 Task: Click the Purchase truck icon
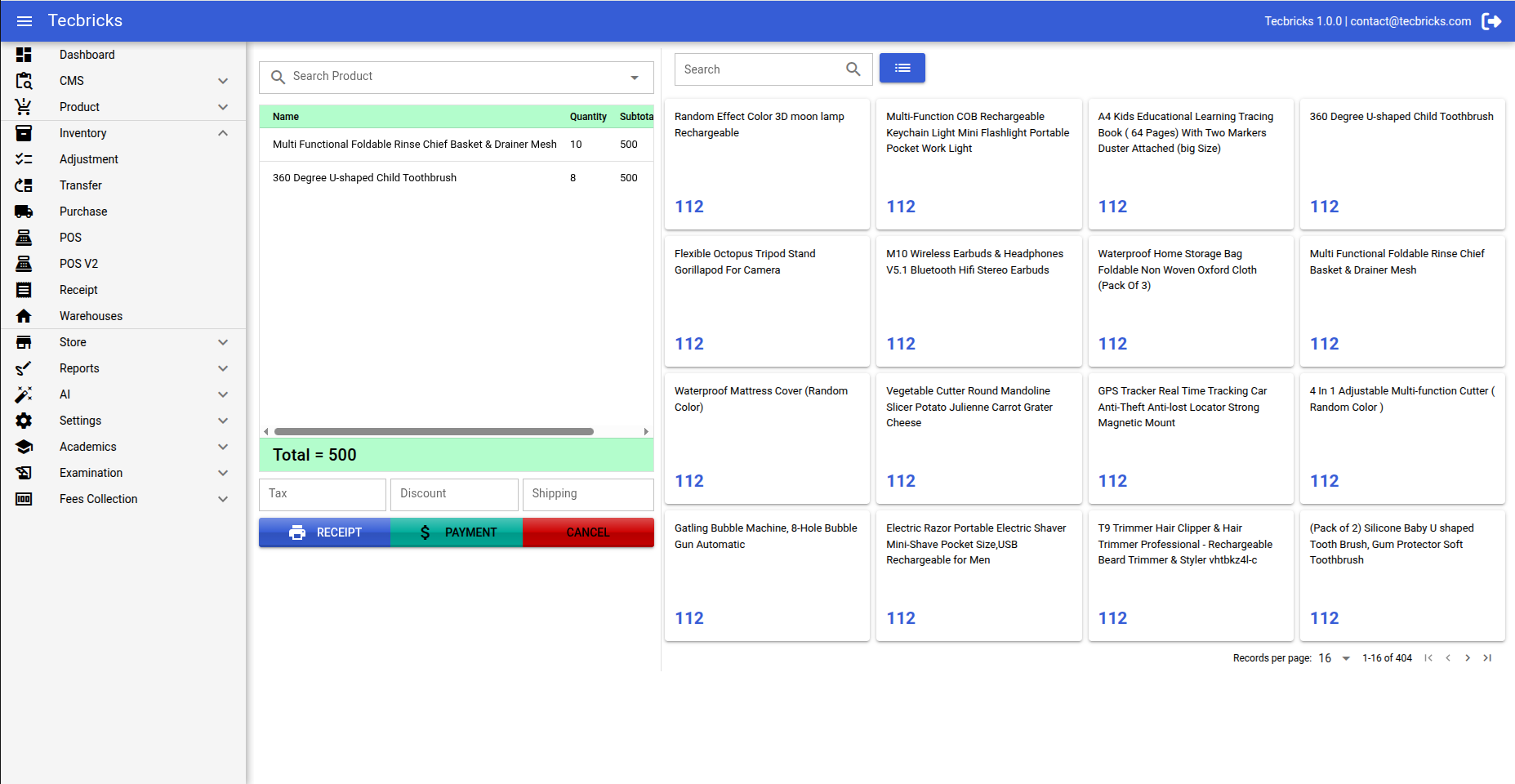click(24, 212)
